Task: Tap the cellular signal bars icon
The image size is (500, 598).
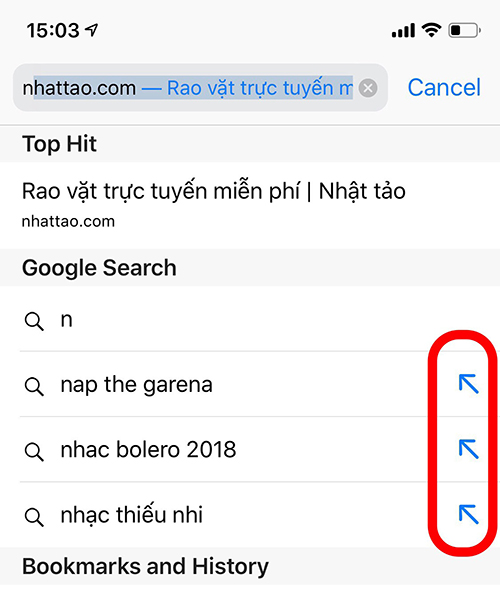Action: [x=403, y=31]
